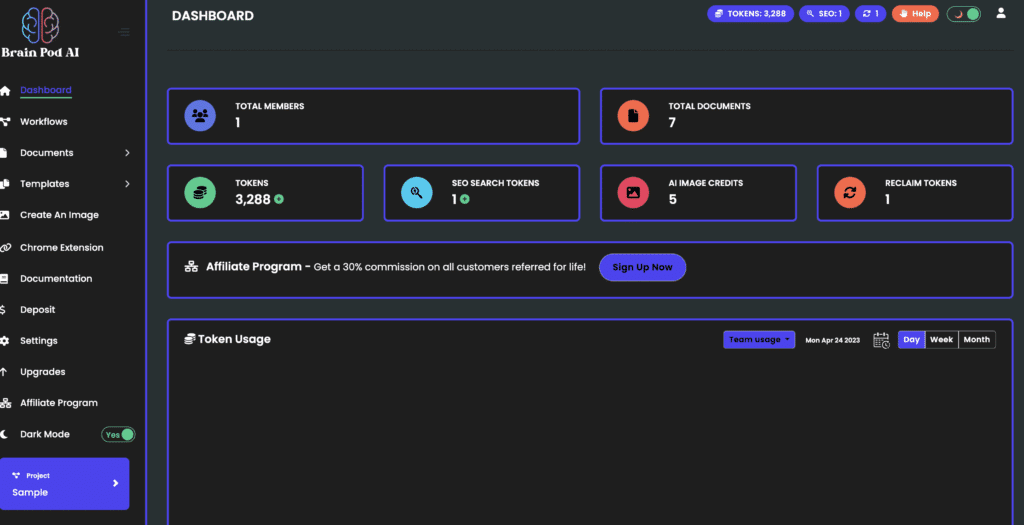Click the user profile icon in header
The width and height of the screenshot is (1024, 525).
1001,14
